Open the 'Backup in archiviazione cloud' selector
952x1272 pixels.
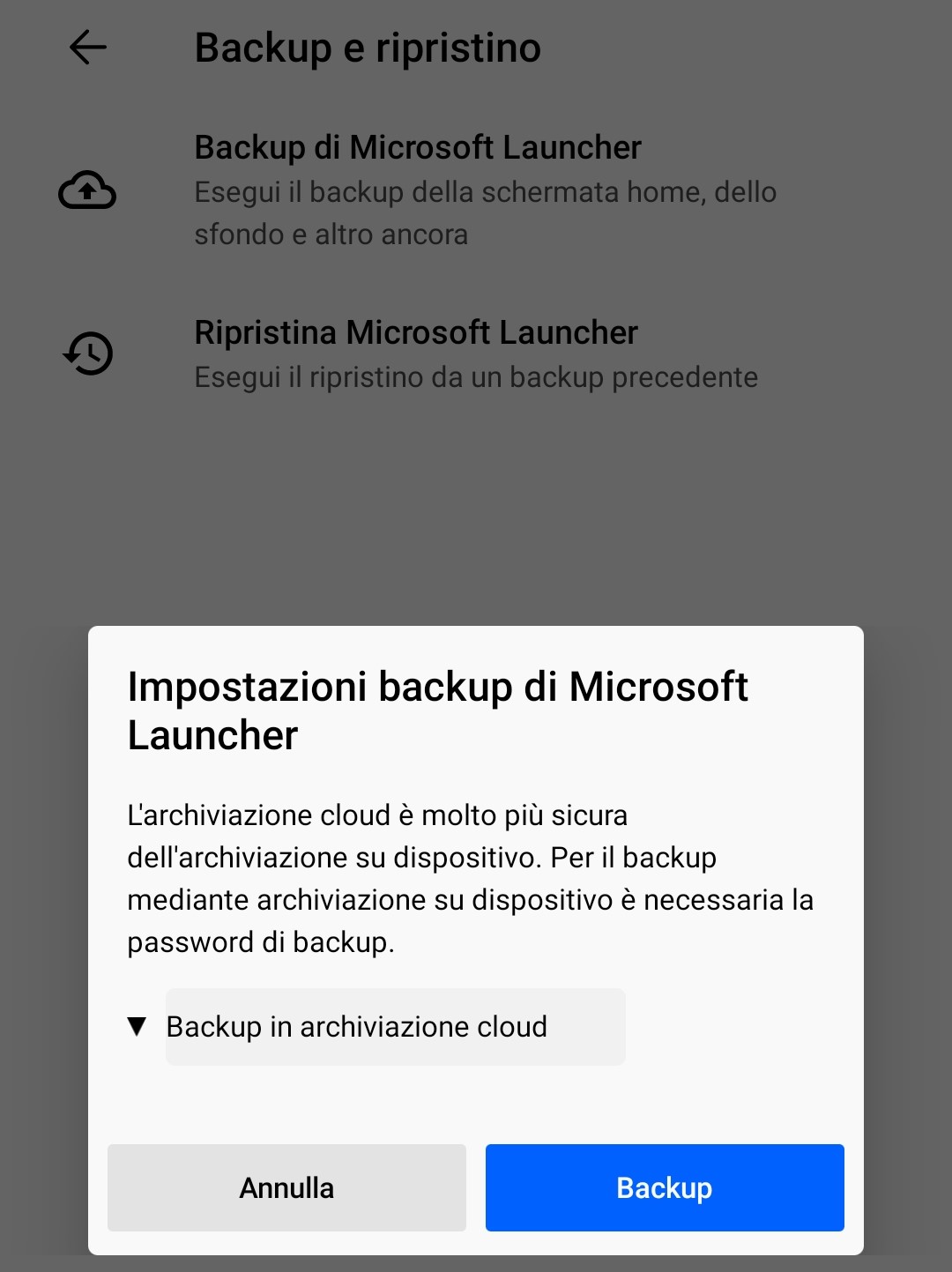click(x=395, y=1027)
